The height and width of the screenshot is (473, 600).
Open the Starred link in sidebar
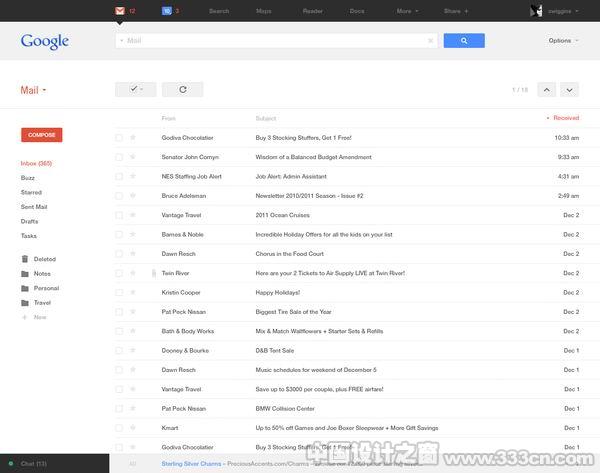click(x=31, y=192)
